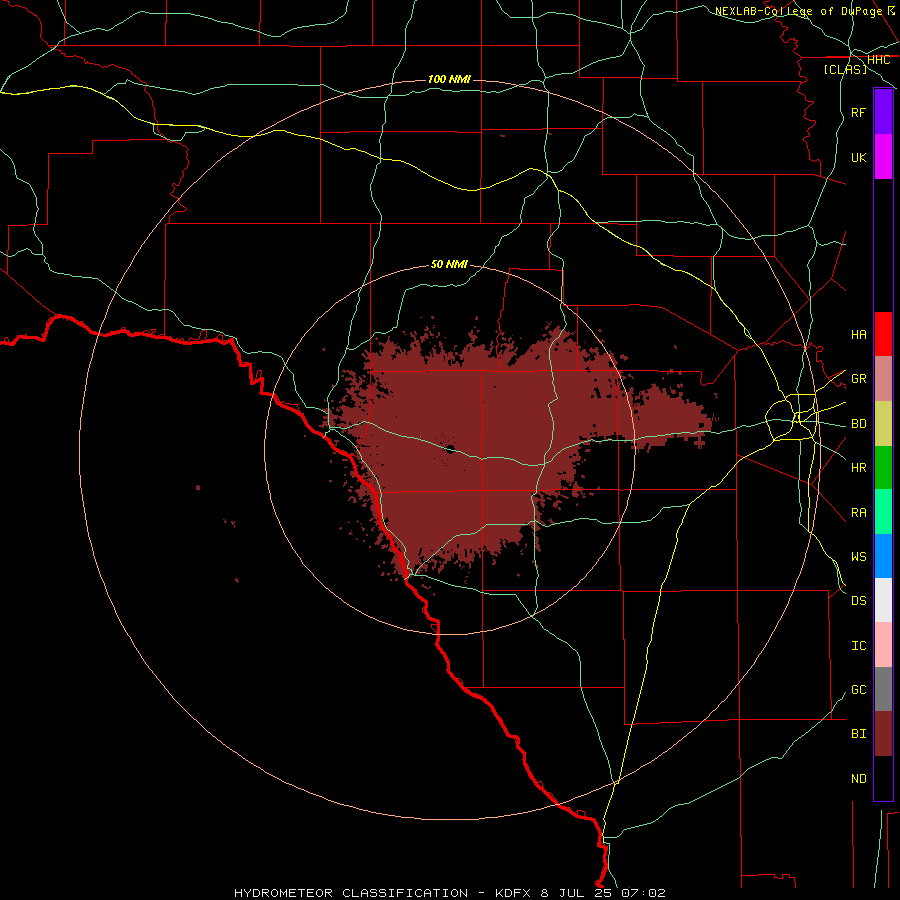Click the 100 NMI range ring label
900x900 pixels.
pyautogui.click(x=449, y=79)
